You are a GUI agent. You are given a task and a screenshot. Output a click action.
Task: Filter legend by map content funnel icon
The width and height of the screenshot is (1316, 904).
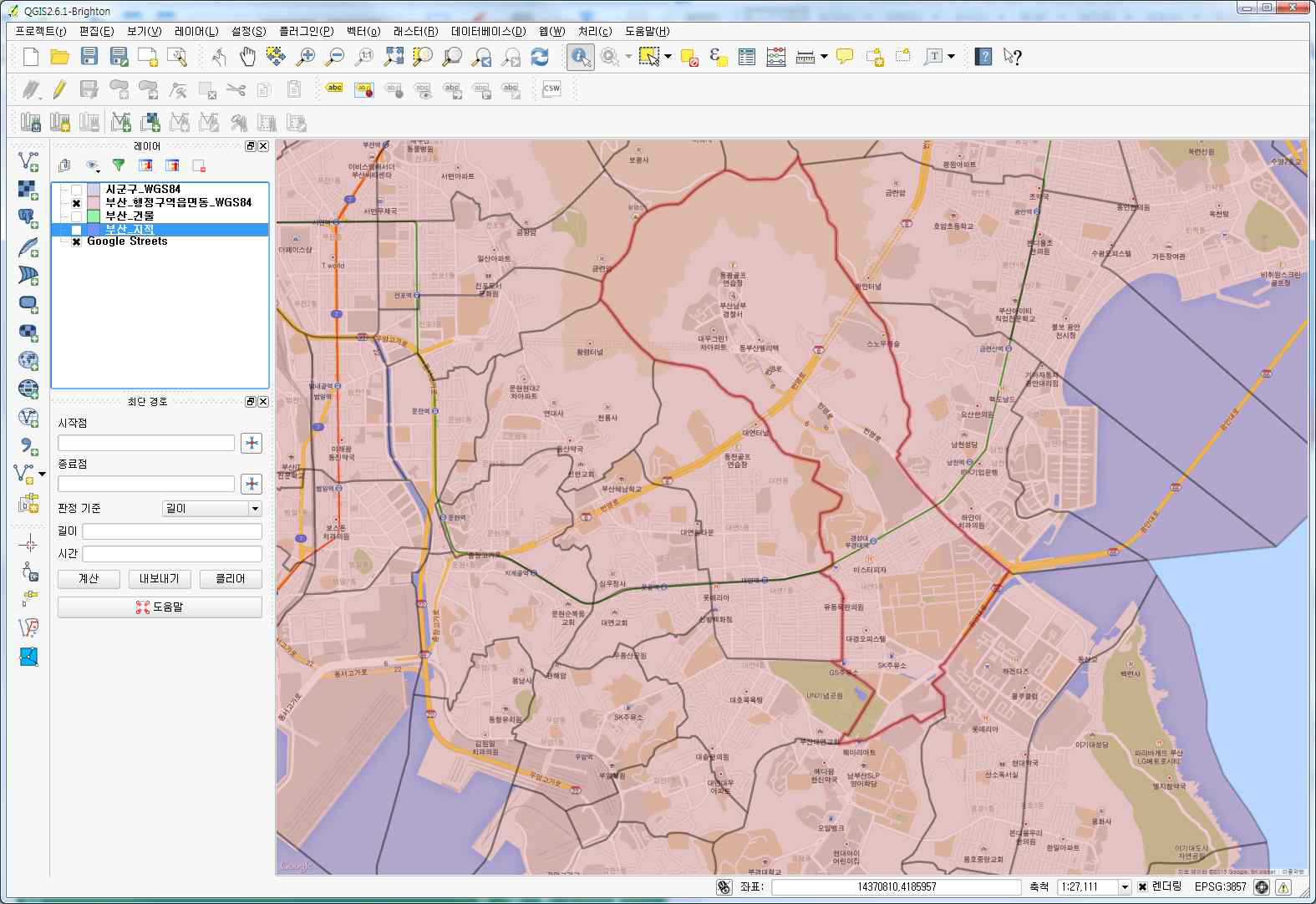119,165
